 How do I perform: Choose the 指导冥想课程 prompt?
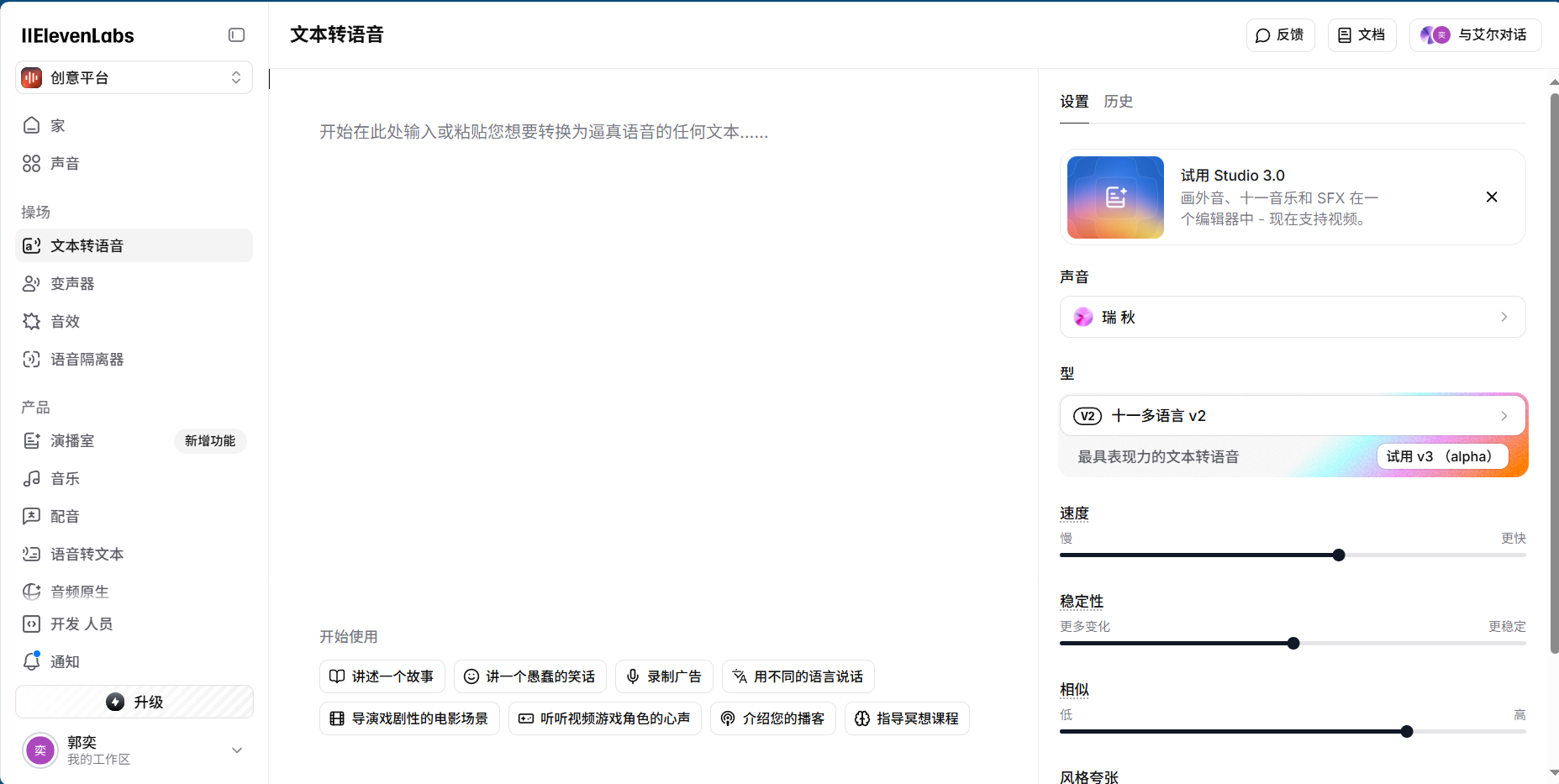(x=907, y=718)
